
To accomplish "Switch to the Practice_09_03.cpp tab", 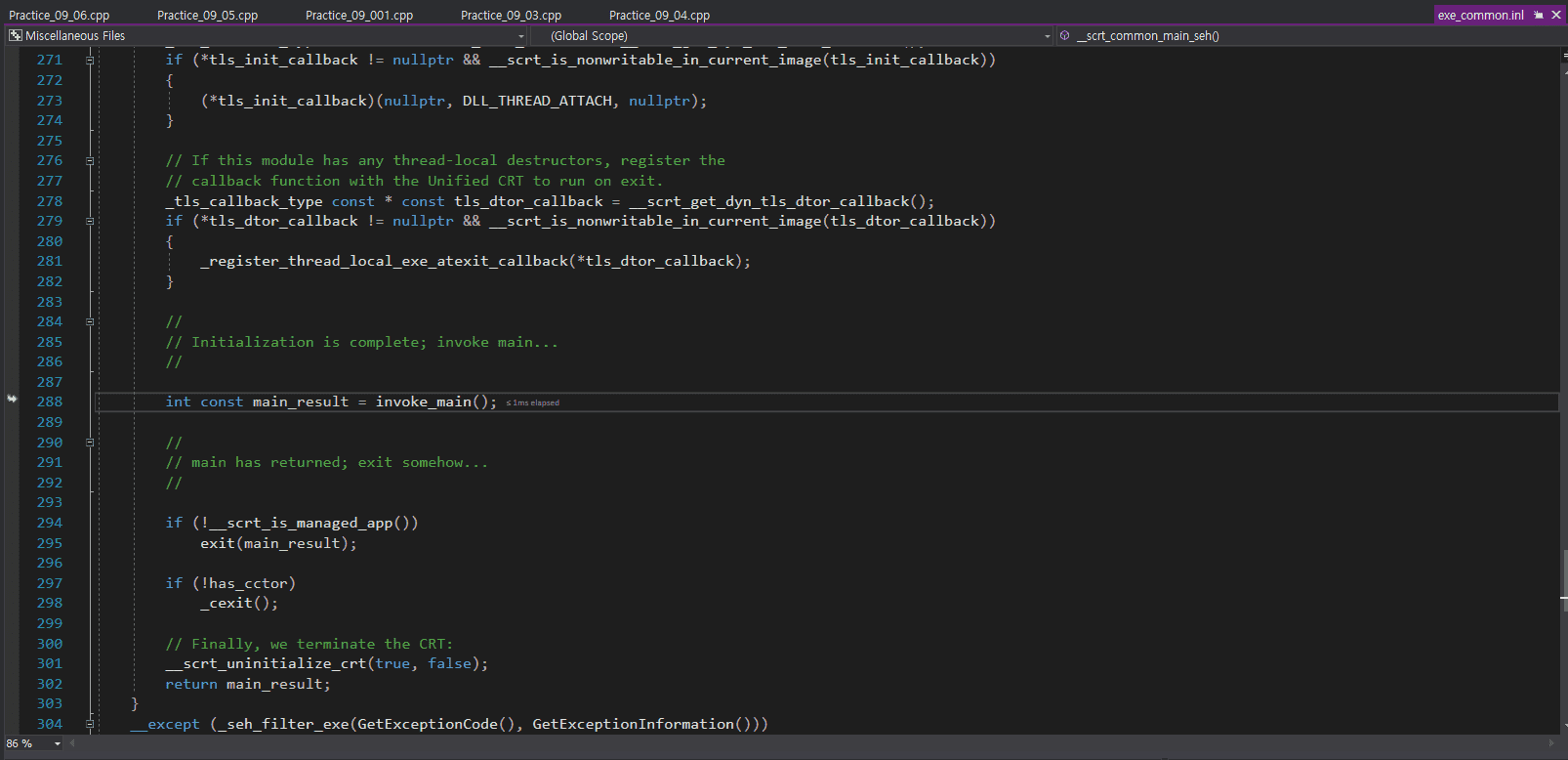I will click(x=511, y=15).
